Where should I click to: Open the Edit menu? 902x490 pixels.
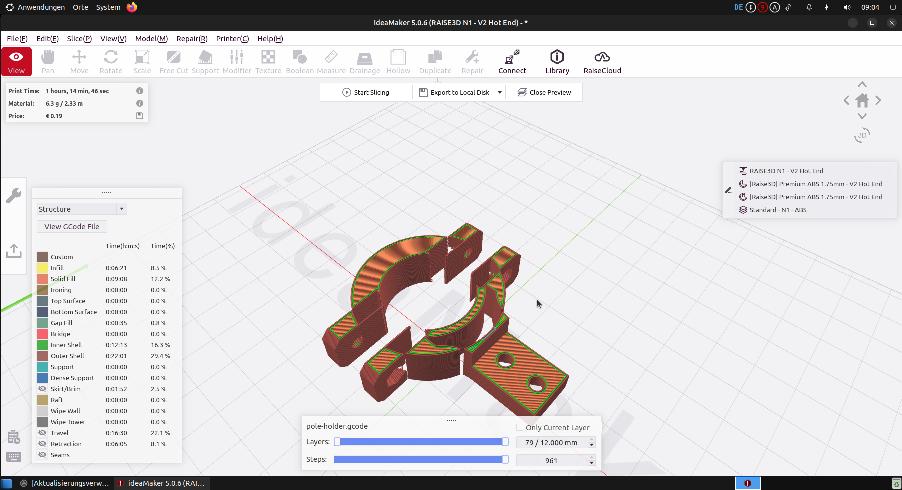click(47, 39)
